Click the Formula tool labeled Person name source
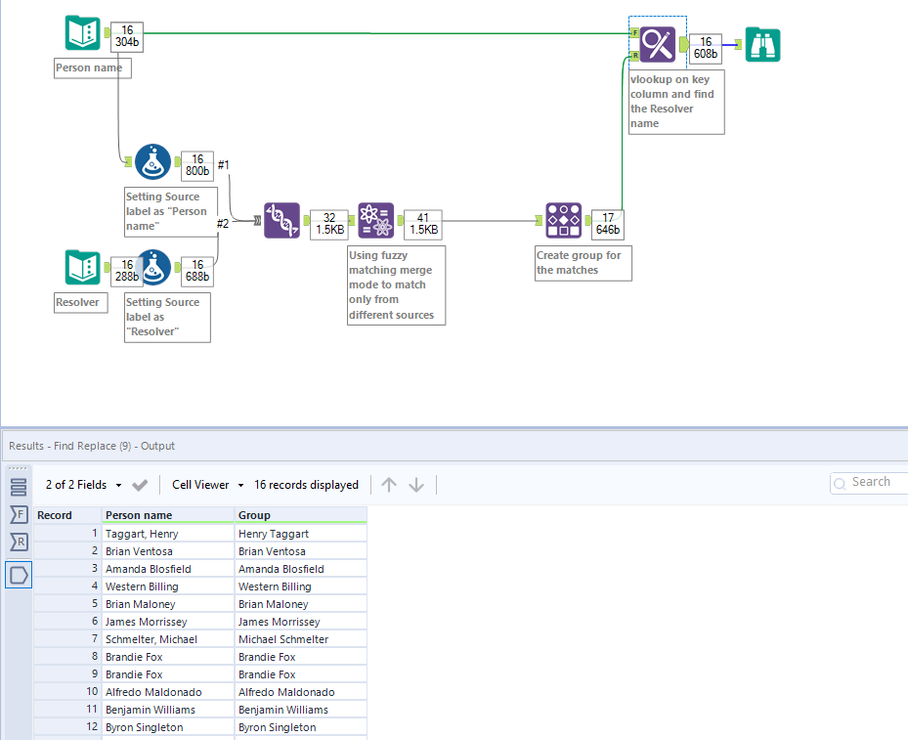This screenshot has height=740, width=908. [153, 162]
